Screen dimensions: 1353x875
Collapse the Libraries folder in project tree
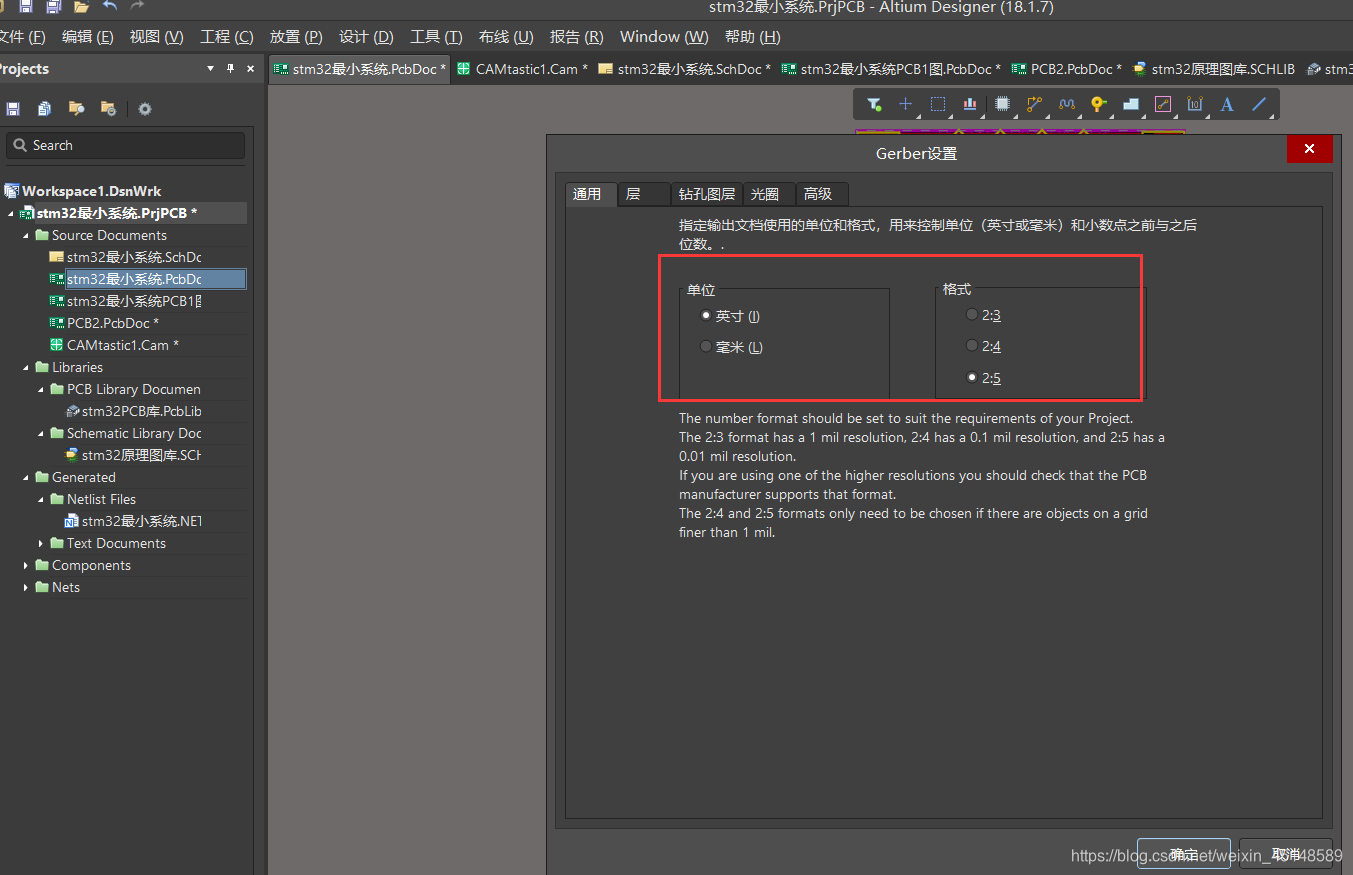coord(27,368)
